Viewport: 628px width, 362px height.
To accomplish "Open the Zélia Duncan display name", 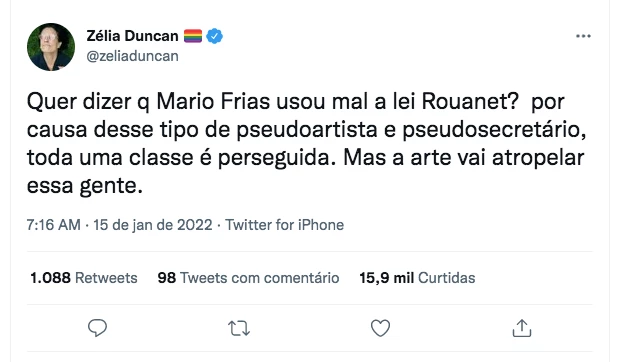I will click(x=132, y=36).
